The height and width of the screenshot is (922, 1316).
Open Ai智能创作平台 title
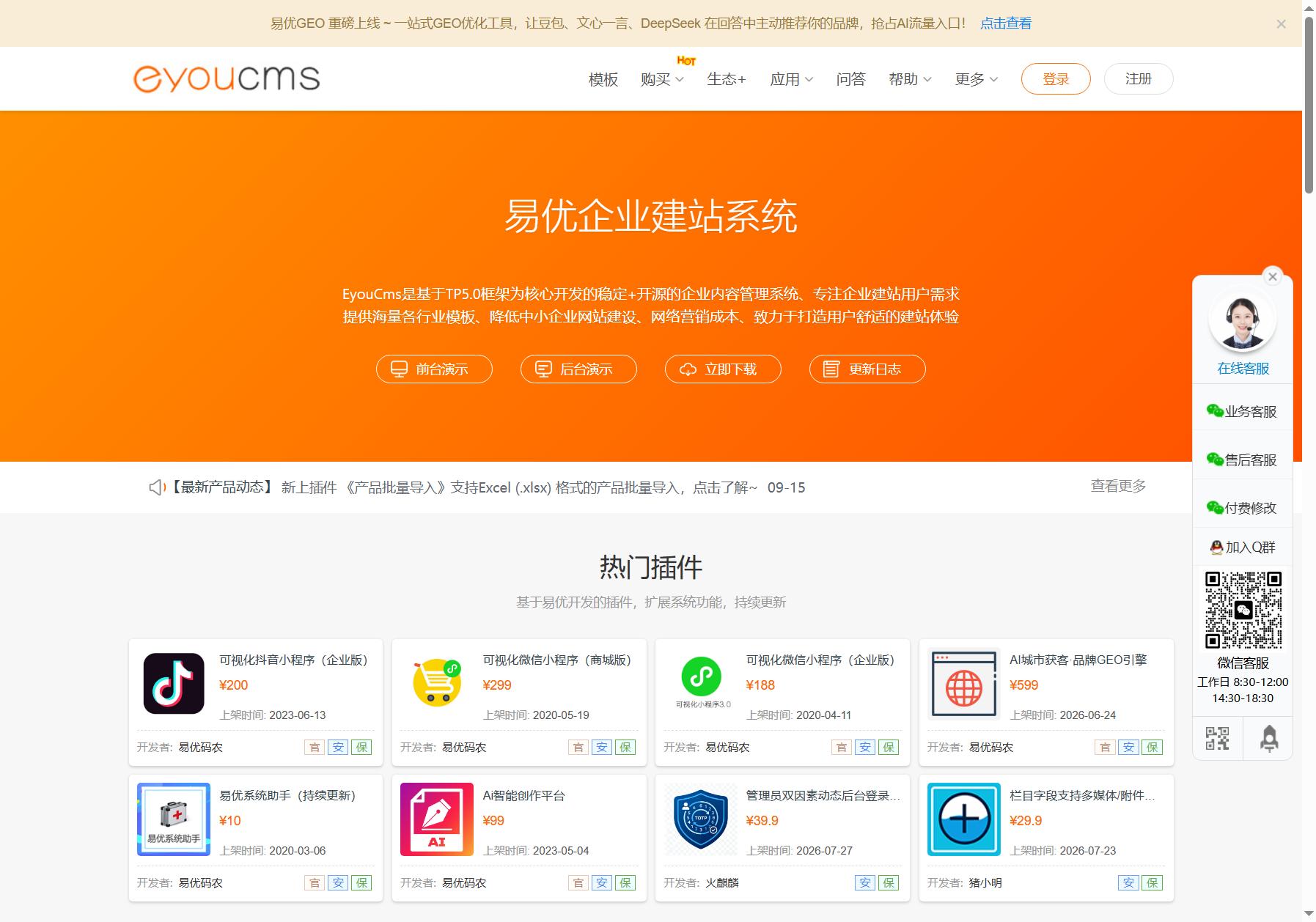[x=523, y=796]
